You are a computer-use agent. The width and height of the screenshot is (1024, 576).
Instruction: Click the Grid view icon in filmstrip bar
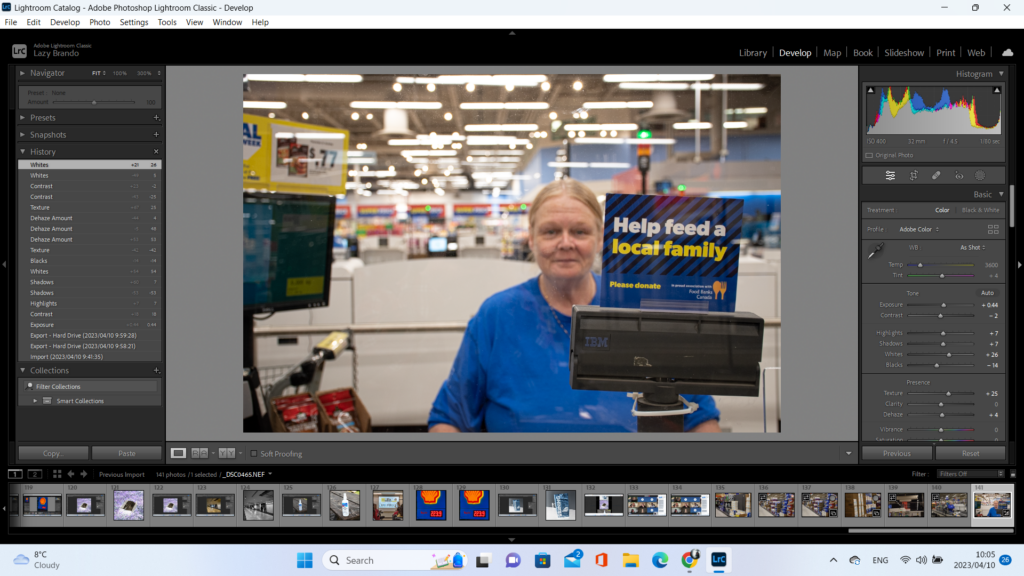point(57,474)
